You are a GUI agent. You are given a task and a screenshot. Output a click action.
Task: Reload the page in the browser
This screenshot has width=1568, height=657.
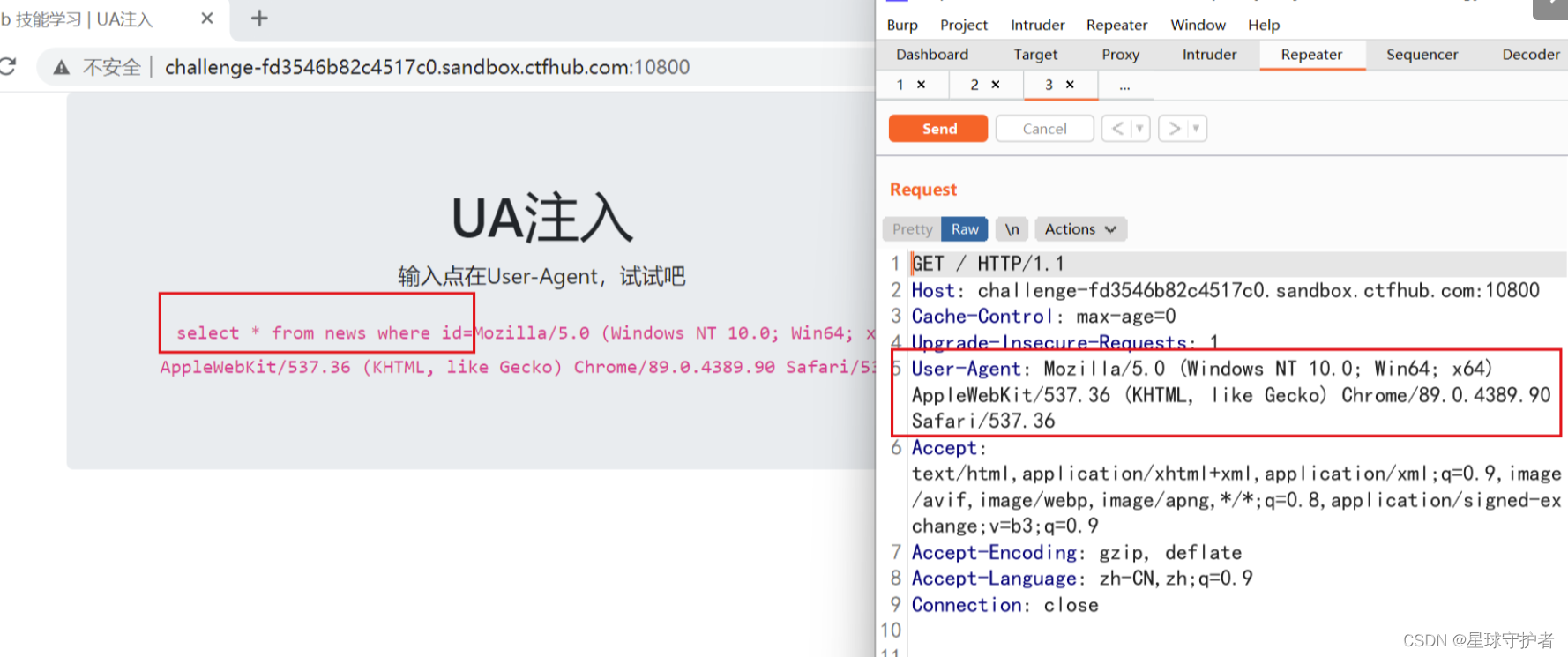point(8,66)
